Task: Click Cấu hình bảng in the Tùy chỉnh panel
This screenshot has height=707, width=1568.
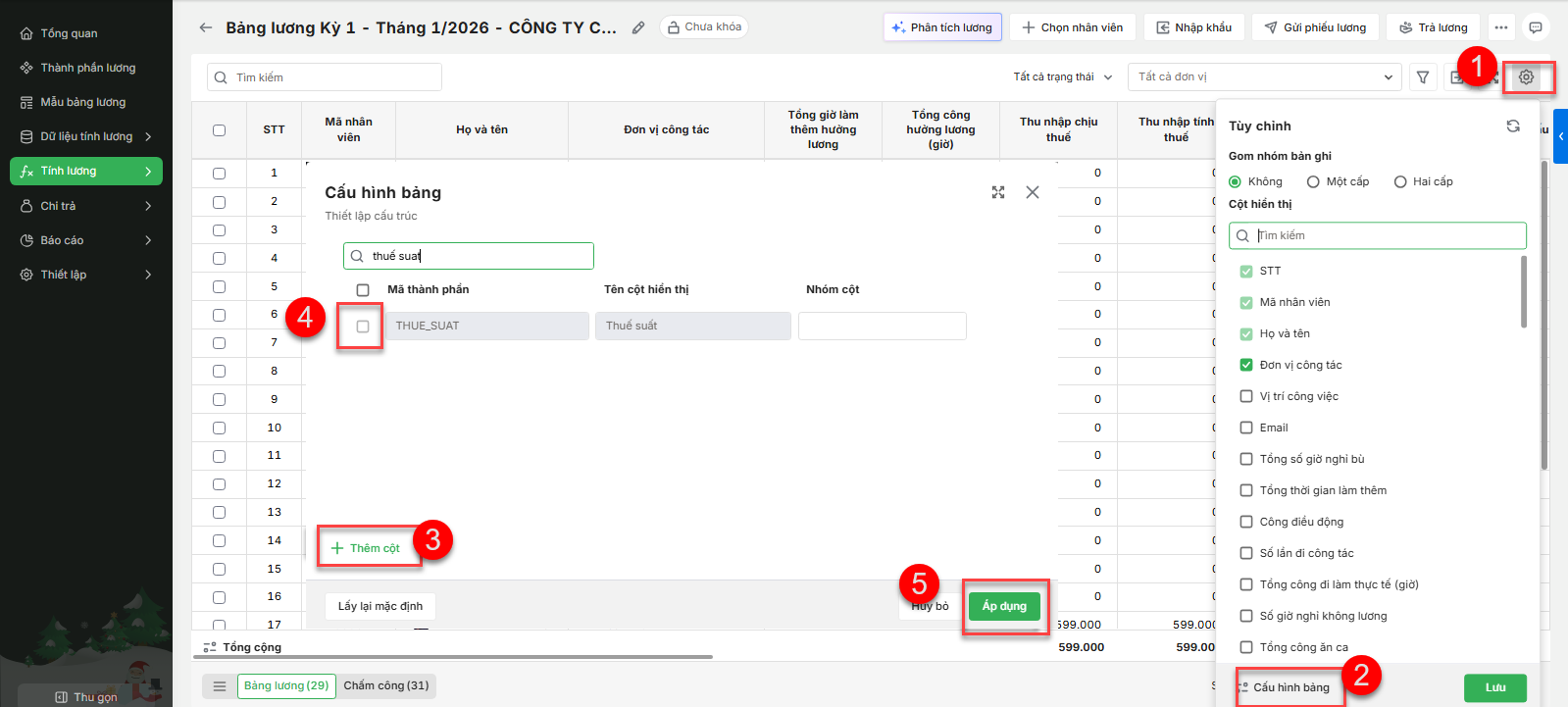Action: coord(1284,687)
